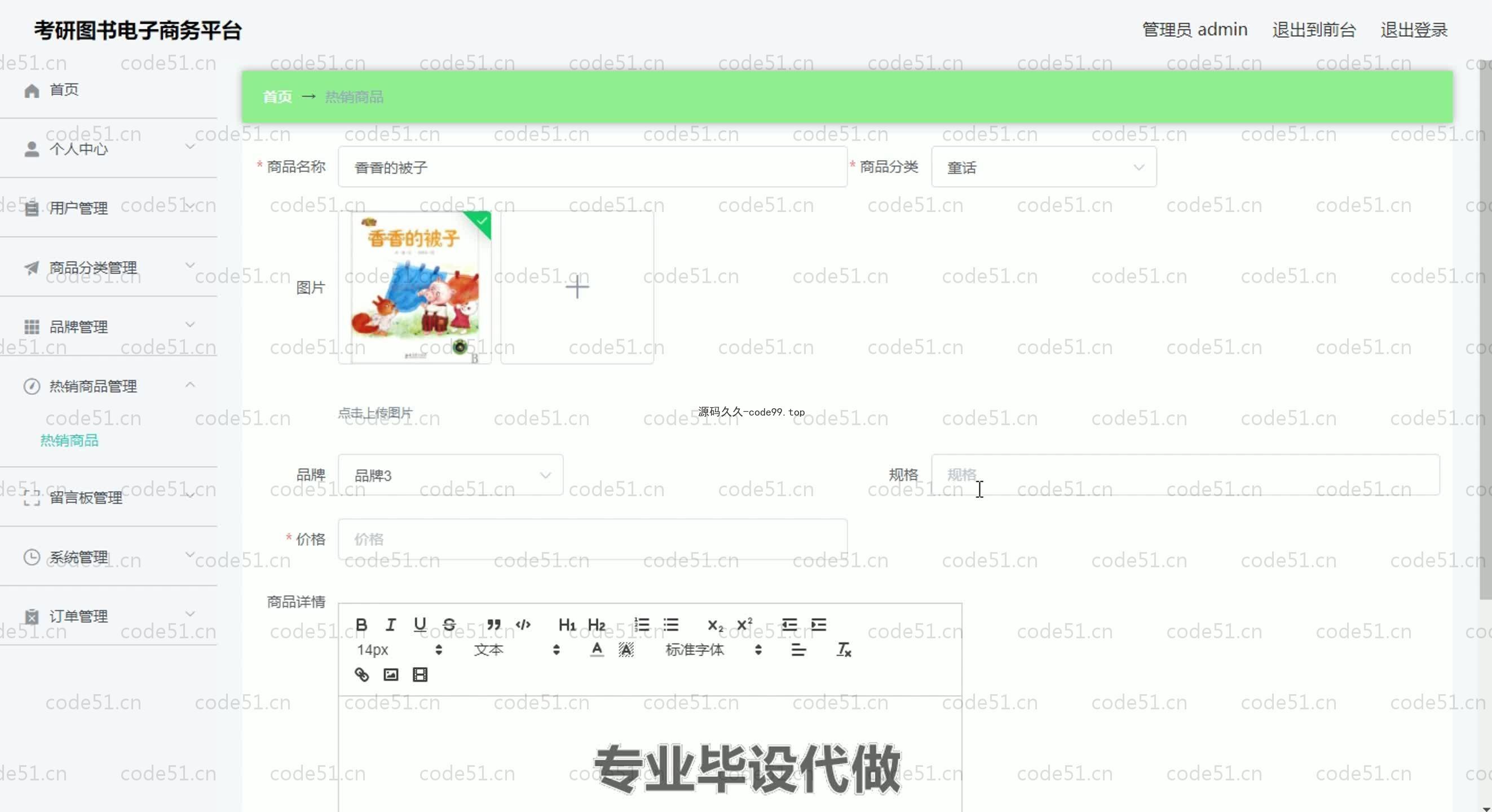Expand the 商品分类管理 sidebar menu
Image resolution: width=1492 pixels, height=812 pixels.
coord(109,268)
